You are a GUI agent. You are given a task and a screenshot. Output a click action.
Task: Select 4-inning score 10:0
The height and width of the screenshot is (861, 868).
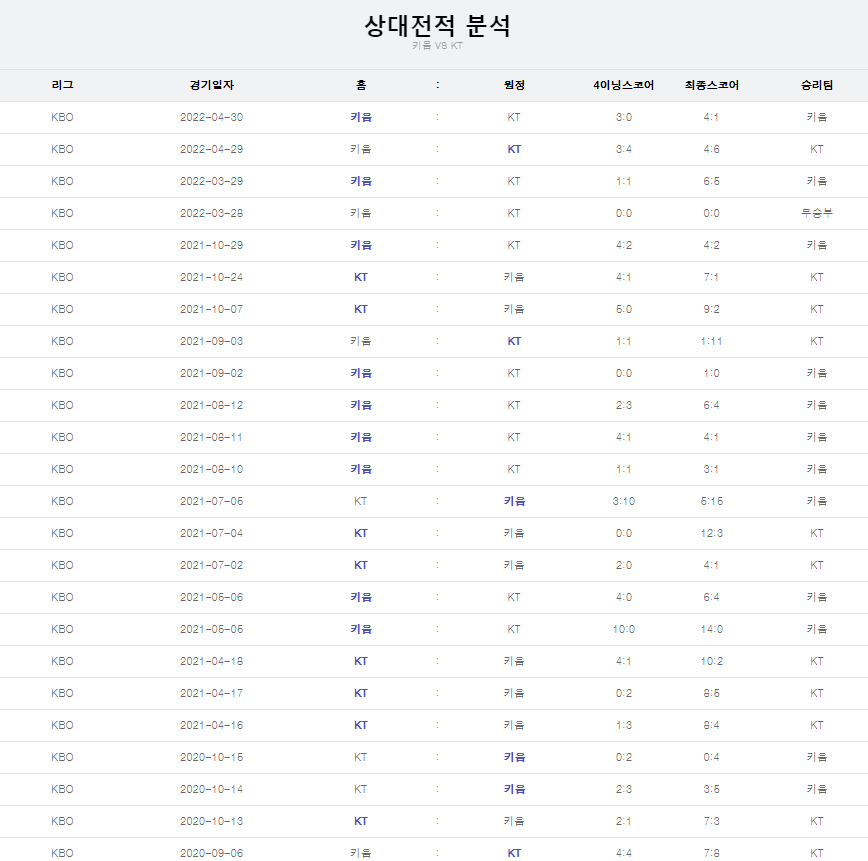pos(624,630)
